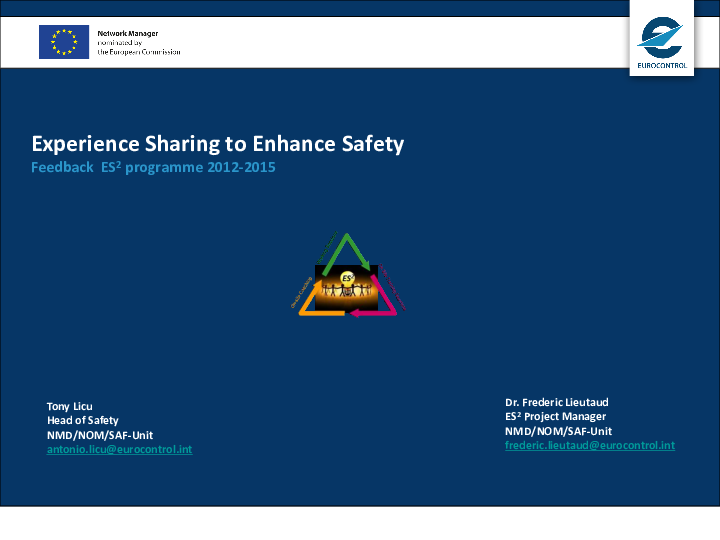Click the nominated by European Commission text
This screenshot has width=720, height=540.
(138, 47)
